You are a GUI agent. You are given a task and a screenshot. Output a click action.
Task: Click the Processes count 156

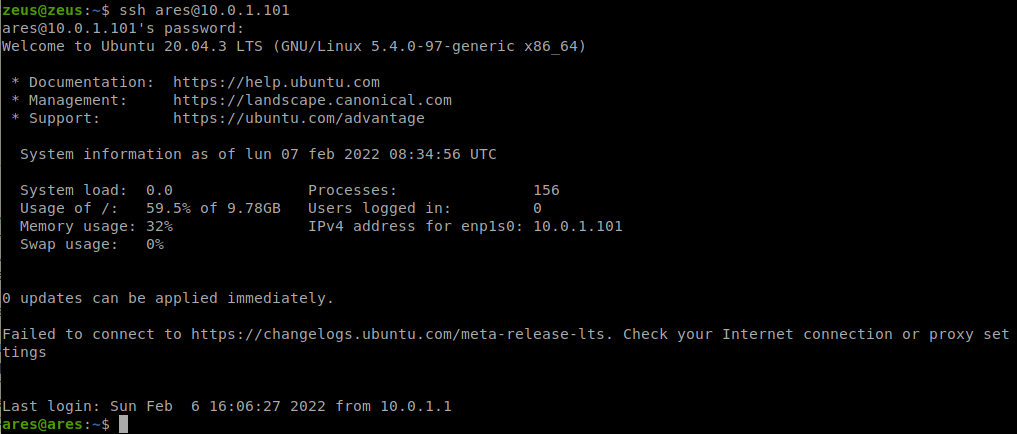pos(546,191)
